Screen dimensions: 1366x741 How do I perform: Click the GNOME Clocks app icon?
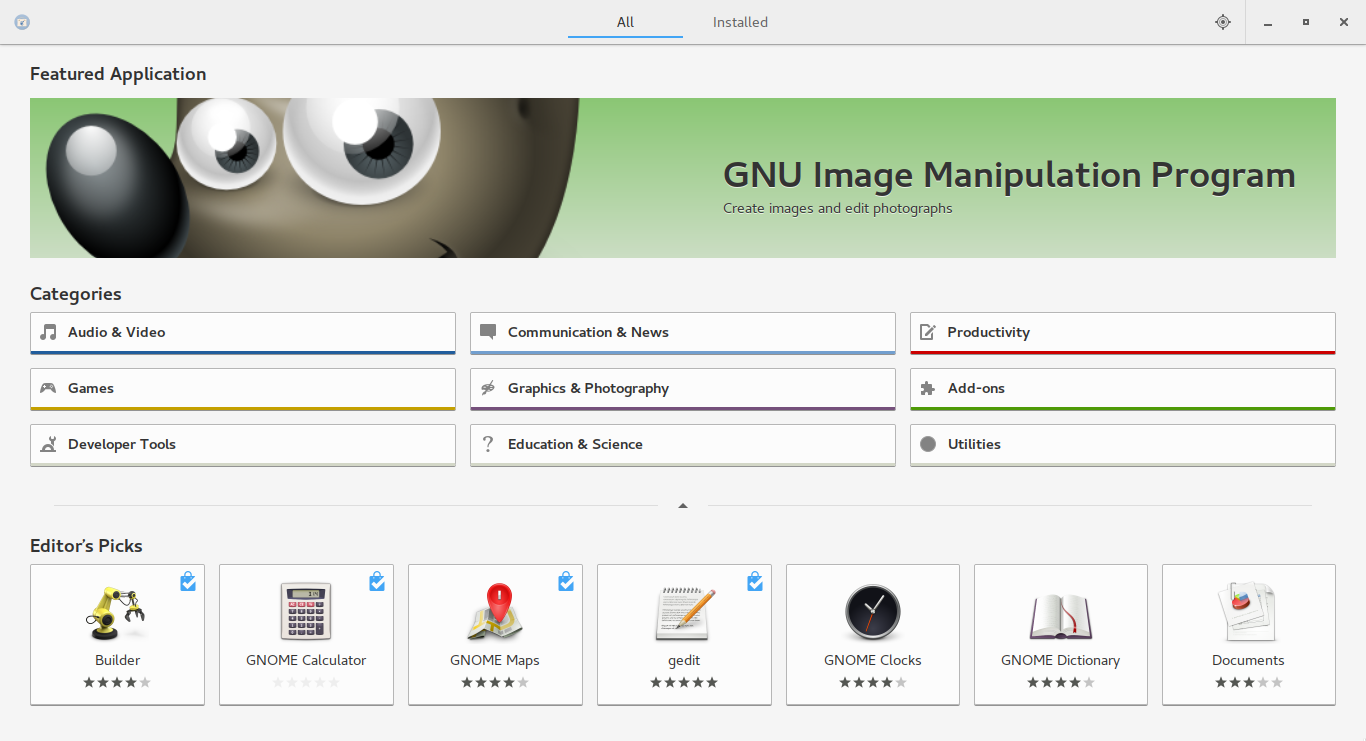[x=873, y=612]
